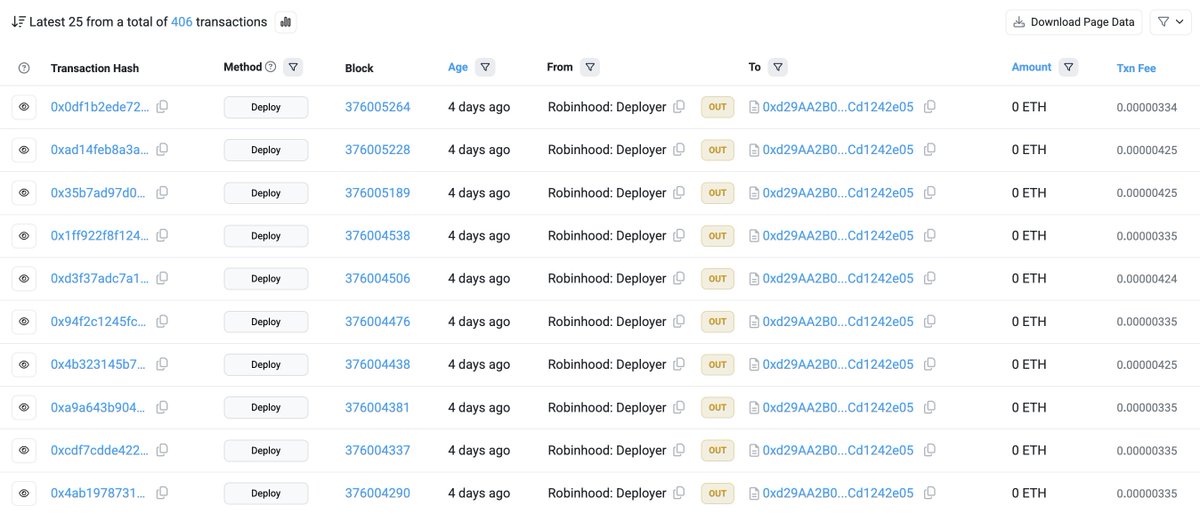Toggle preview eye for transaction 0xad14feb8a3a

click(25, 150)
